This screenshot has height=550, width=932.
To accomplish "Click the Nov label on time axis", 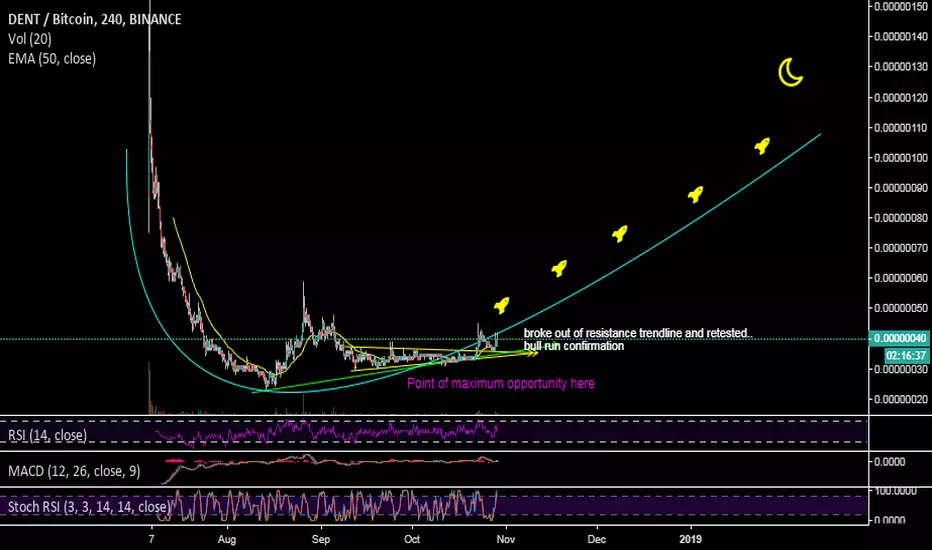I will pyautogui.click(x=506, y=539).
